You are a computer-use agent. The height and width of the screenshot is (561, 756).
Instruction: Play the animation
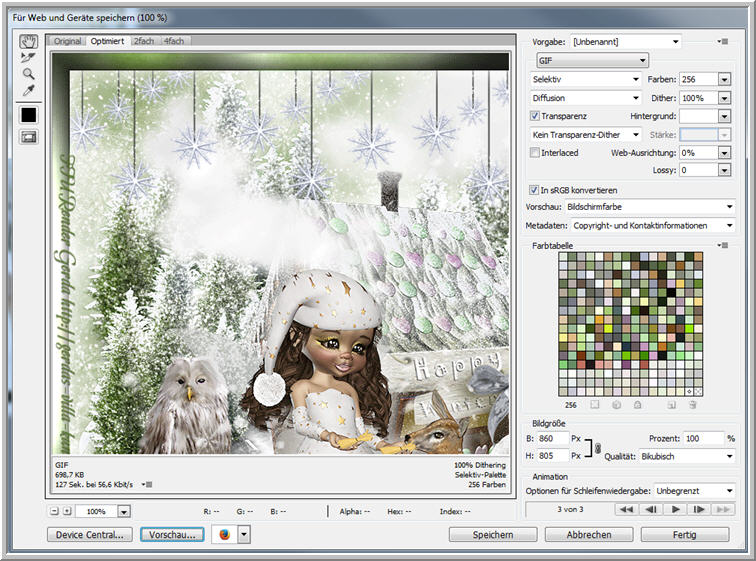pyautogui.click(x=675, y=509)
